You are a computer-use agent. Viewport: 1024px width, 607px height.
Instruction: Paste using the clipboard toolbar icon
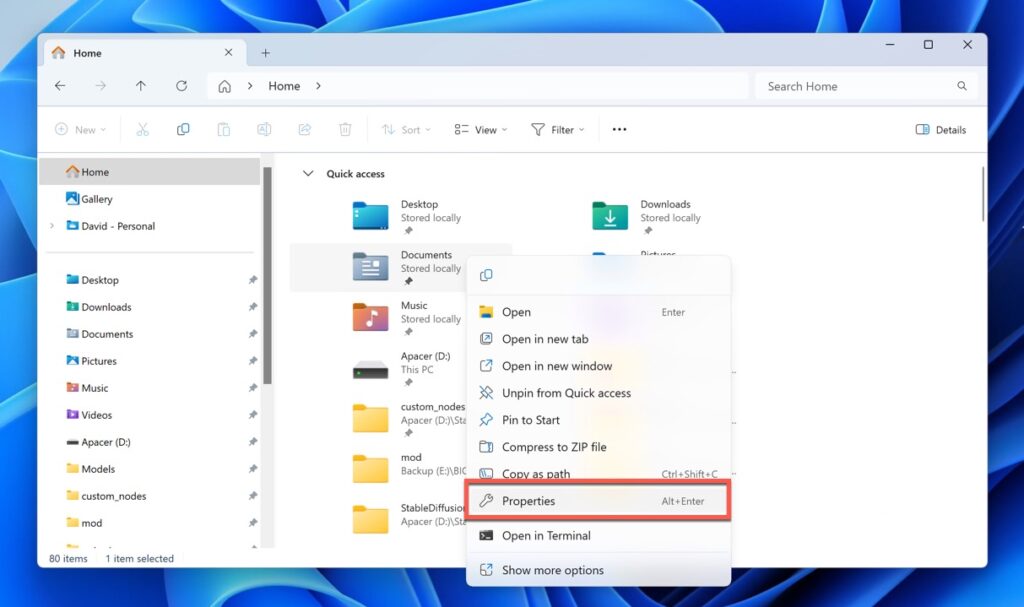[x=223, y=129]
